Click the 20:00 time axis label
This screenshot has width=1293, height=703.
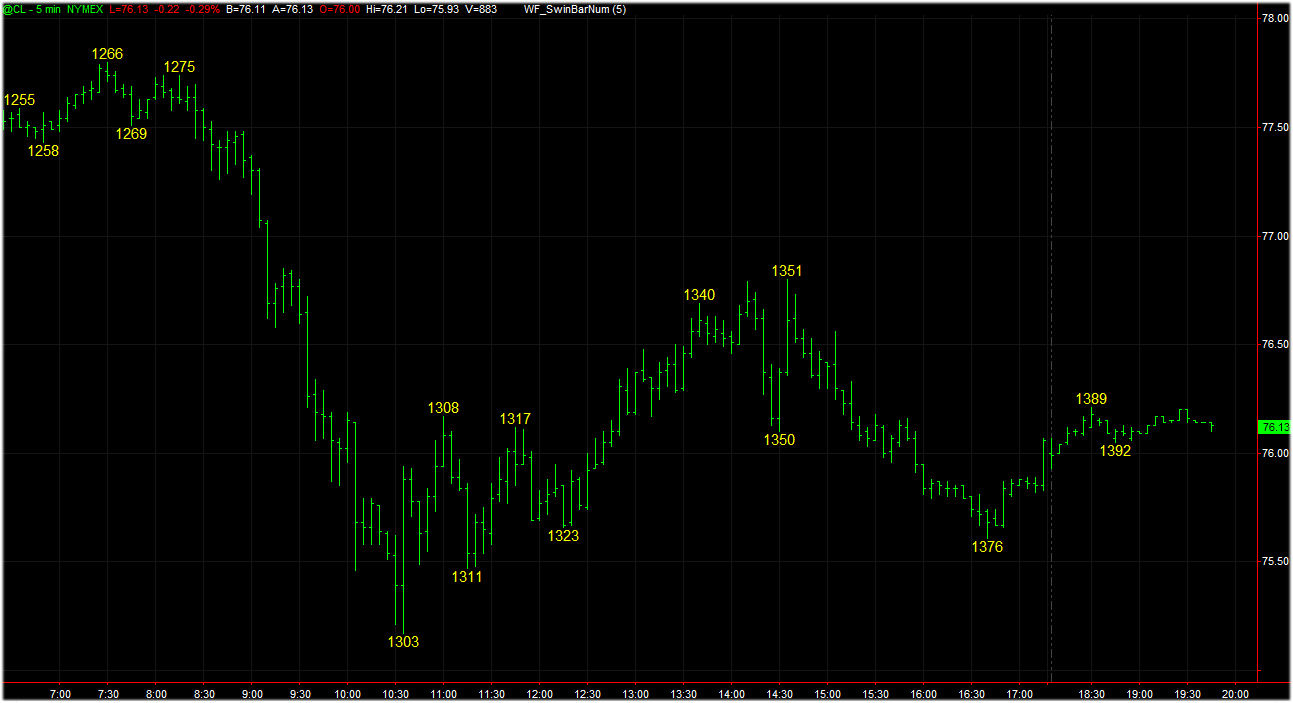pyautogui.click(x=1236, y=694)
